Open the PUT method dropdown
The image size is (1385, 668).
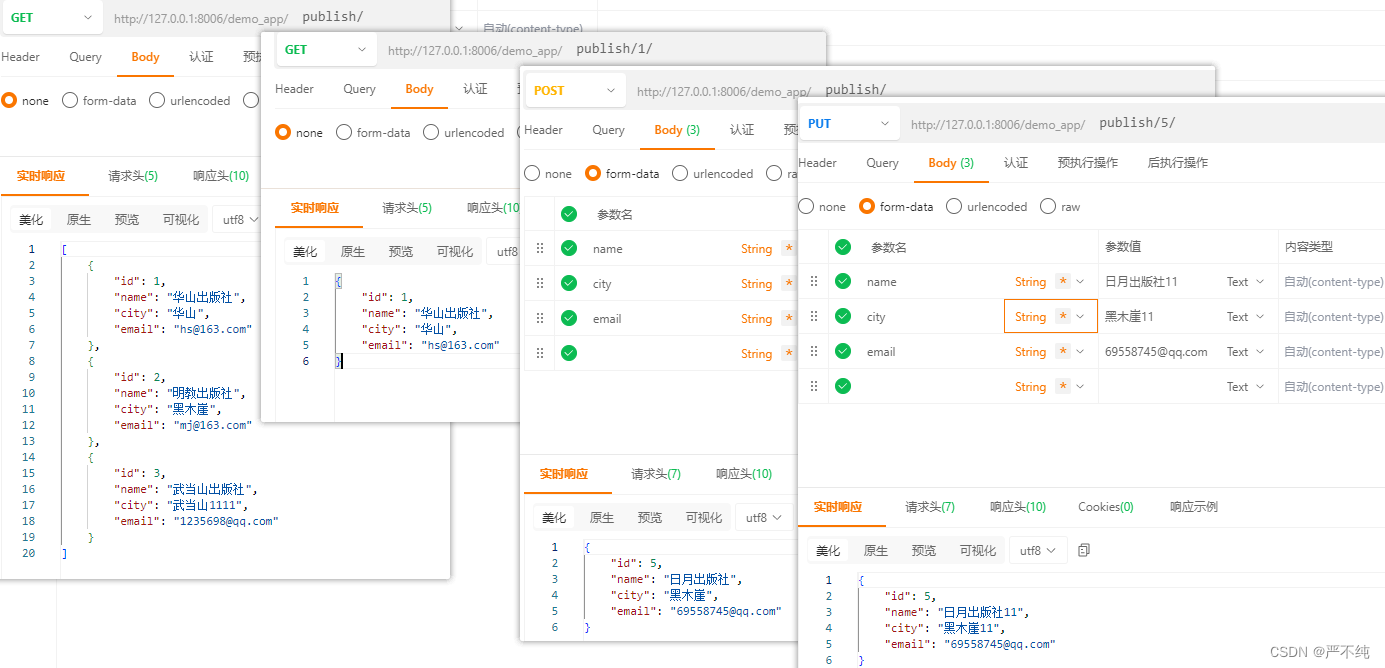[x=848, y=124]
